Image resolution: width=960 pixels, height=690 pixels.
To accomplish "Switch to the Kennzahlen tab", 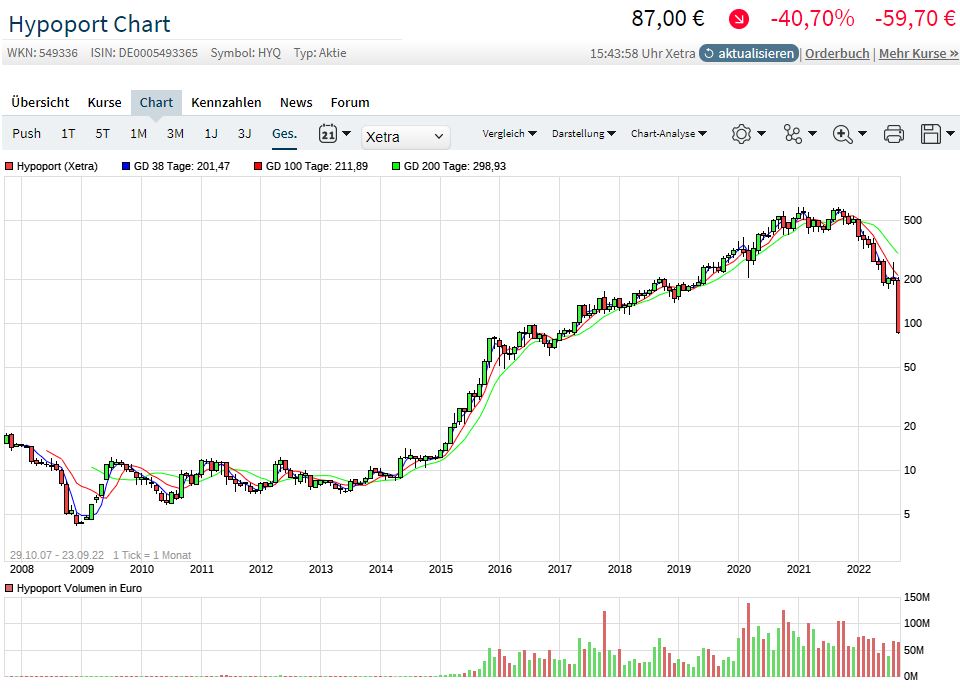I will 226,102.
